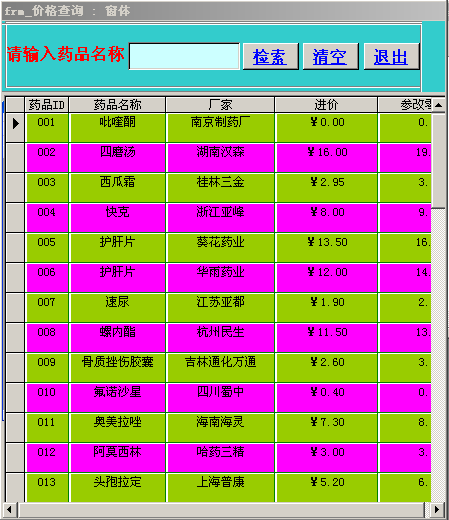Click the ¥1.90 purchase price cell

pyautogui.click(x=327, y=308)
